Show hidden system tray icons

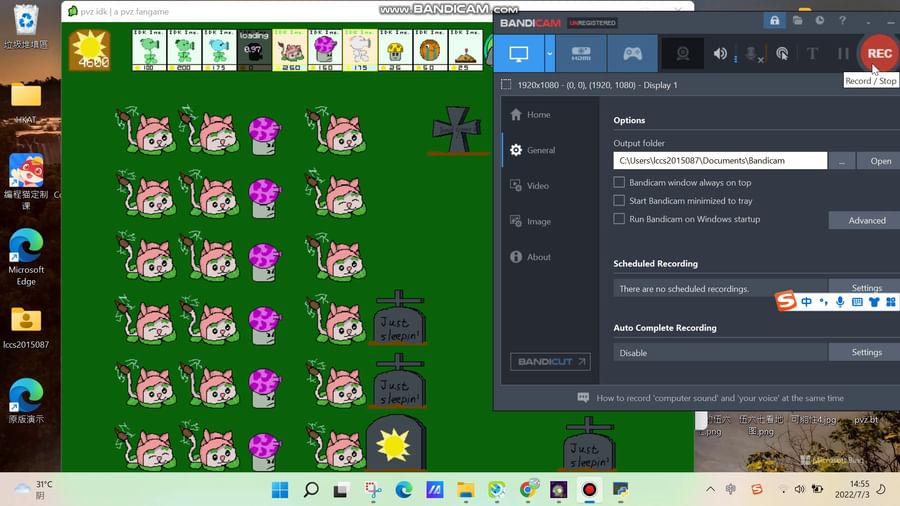(x=710, y=489)
